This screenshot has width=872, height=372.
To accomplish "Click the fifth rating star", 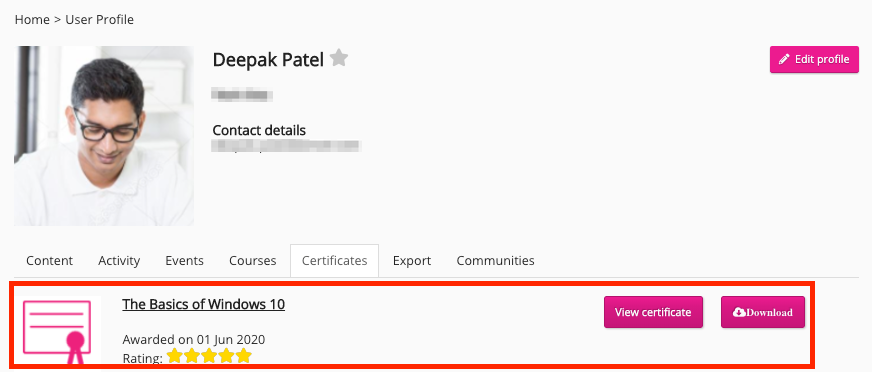I will coord(244,356).
